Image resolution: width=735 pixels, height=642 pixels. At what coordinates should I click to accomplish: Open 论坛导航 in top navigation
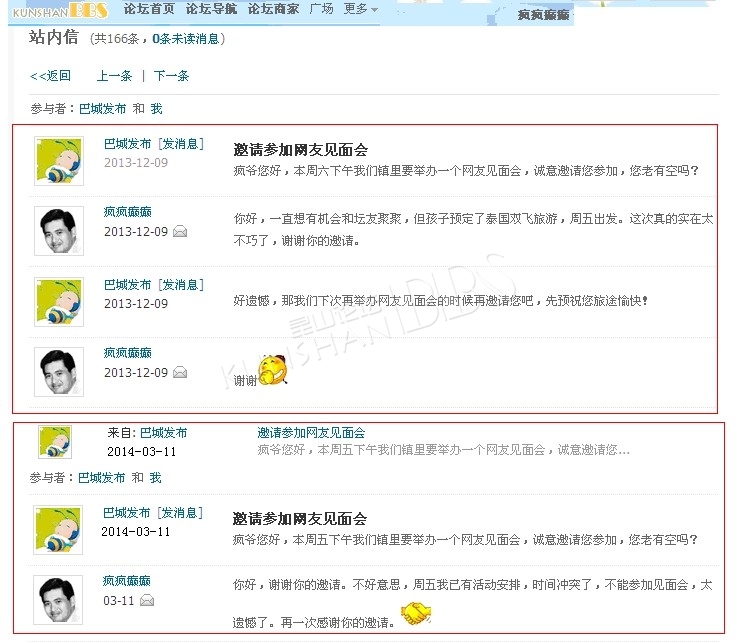[x=211, y=8]
